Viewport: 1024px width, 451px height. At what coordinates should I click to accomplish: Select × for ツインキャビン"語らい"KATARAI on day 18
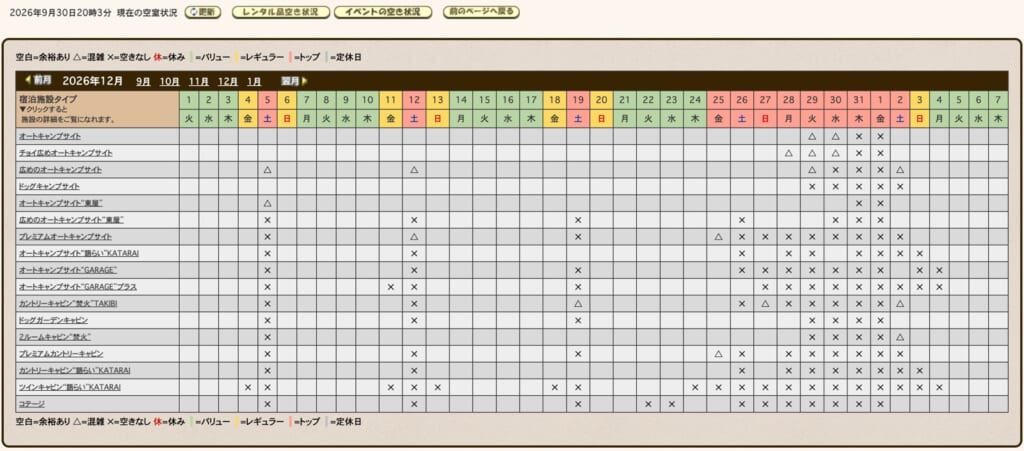click(554, 387)
